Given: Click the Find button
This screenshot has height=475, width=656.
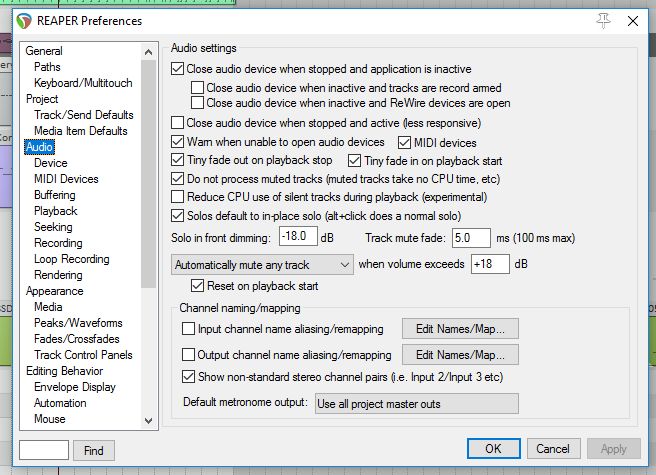Looking at the screenshot, I should coord(94,450).
